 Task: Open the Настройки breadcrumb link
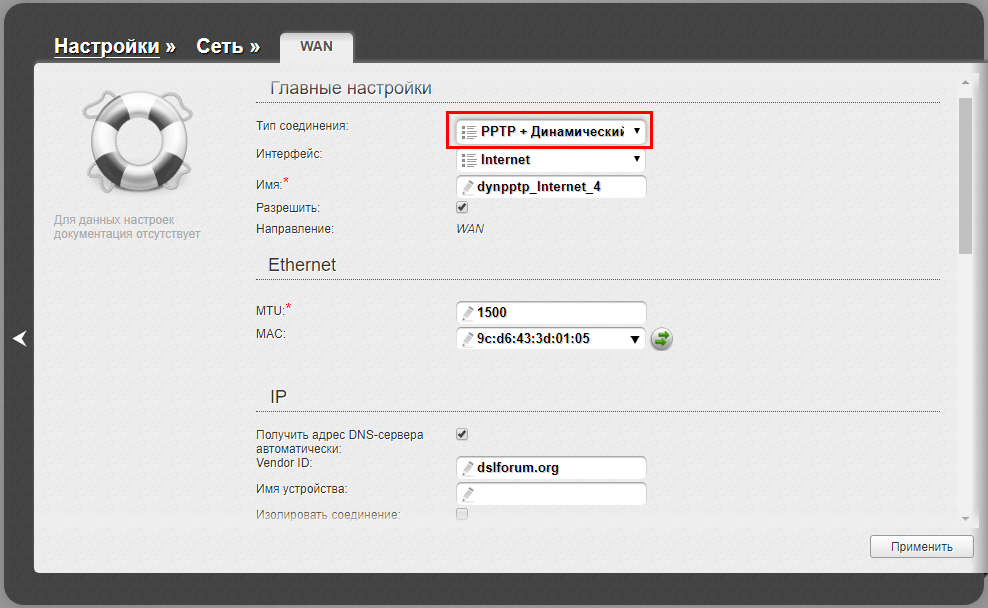106,46
